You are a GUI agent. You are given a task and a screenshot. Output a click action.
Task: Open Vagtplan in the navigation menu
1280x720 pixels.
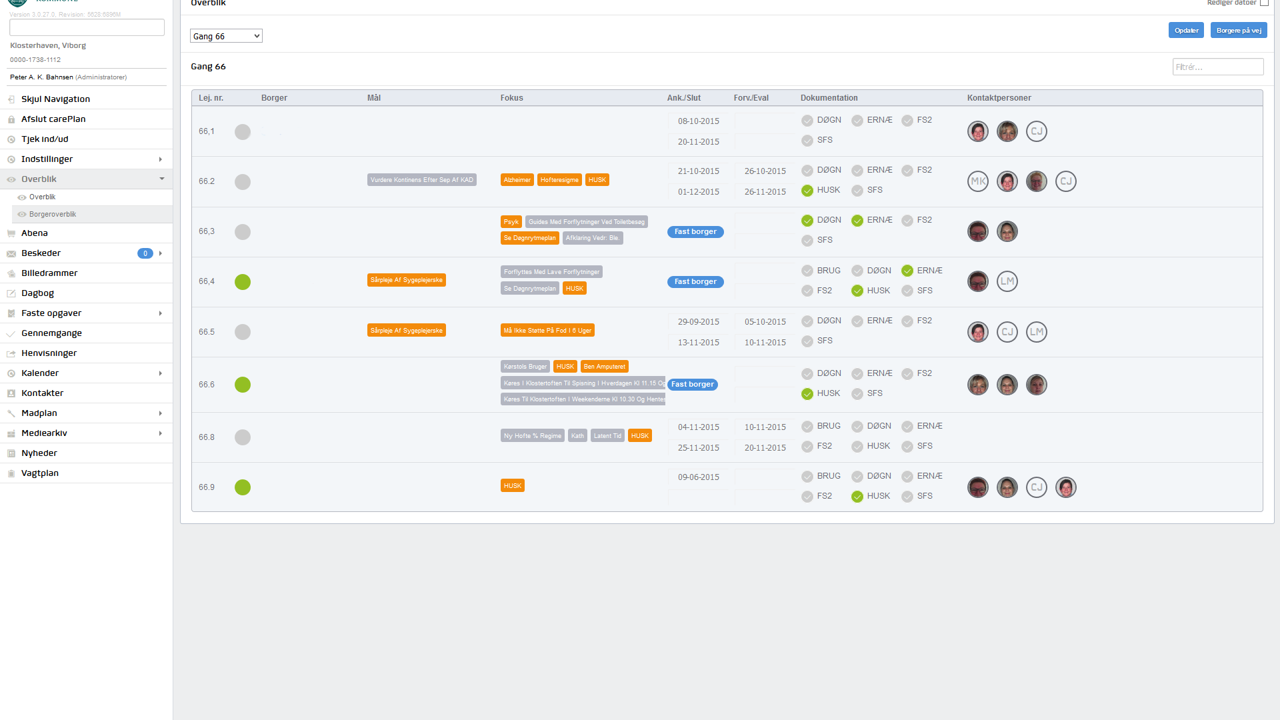(x=86, y=473)
